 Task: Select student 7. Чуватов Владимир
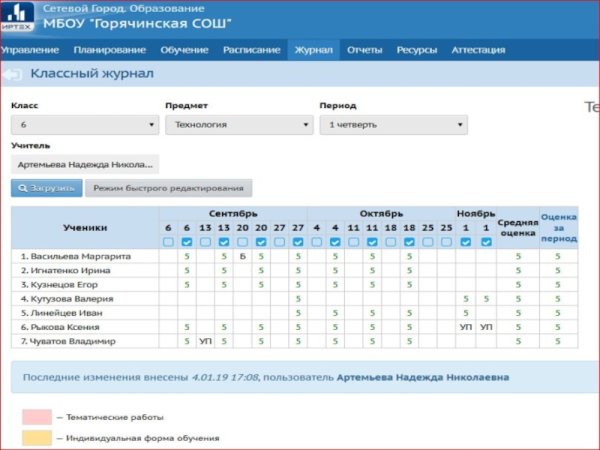(68, 341)
